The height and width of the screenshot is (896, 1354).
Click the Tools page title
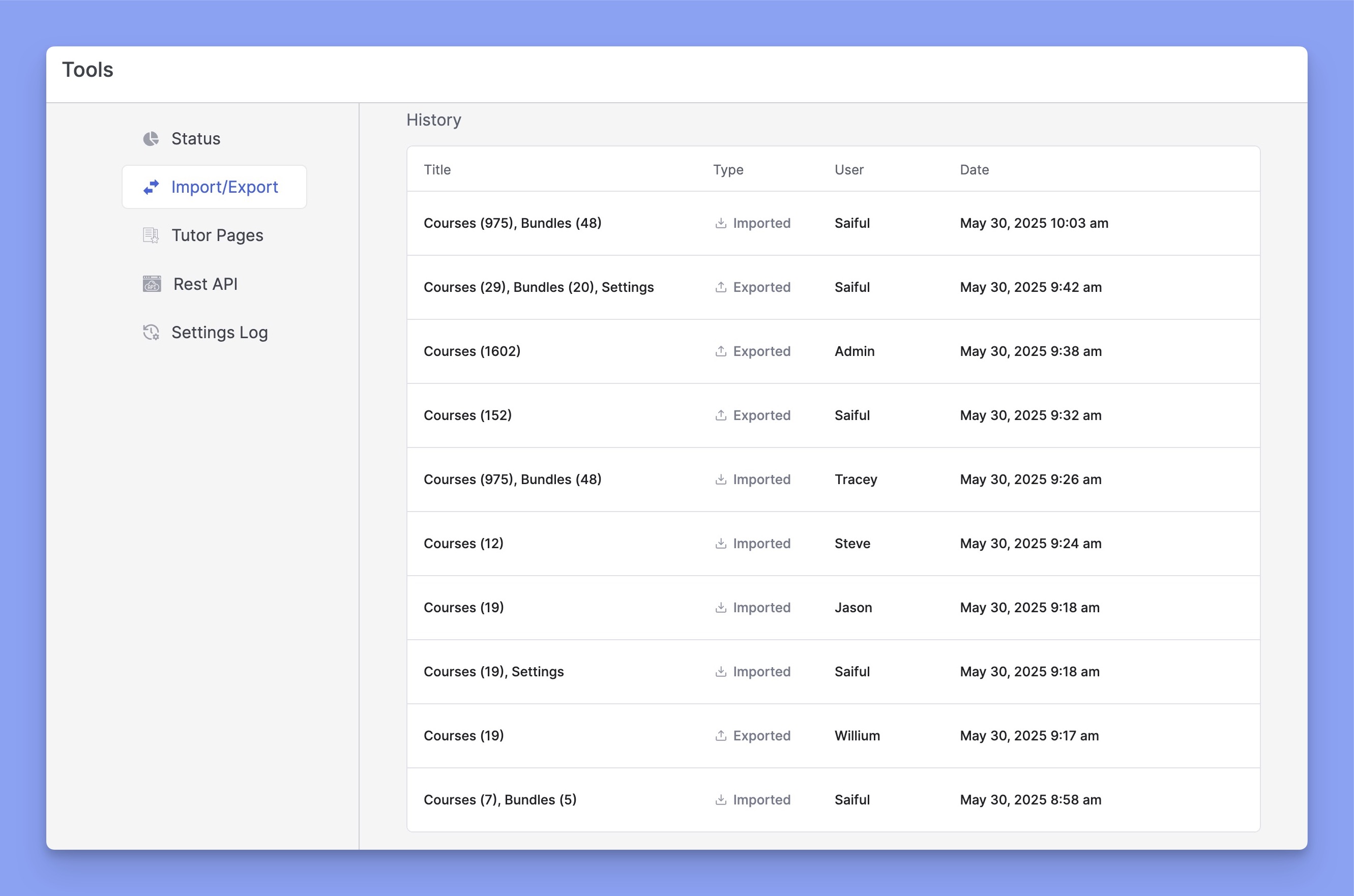[87, 70]
